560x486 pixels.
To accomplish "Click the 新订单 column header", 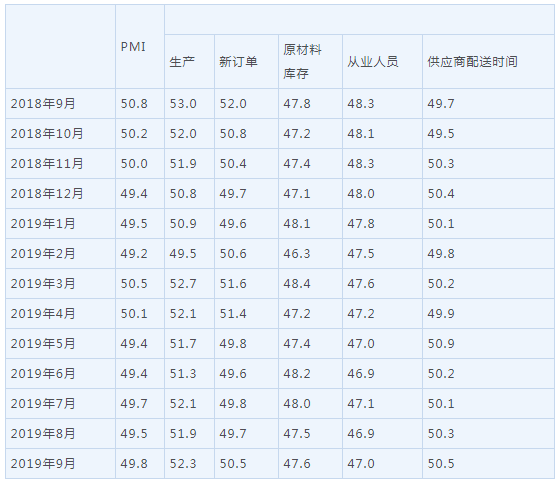I will [238, 62].
